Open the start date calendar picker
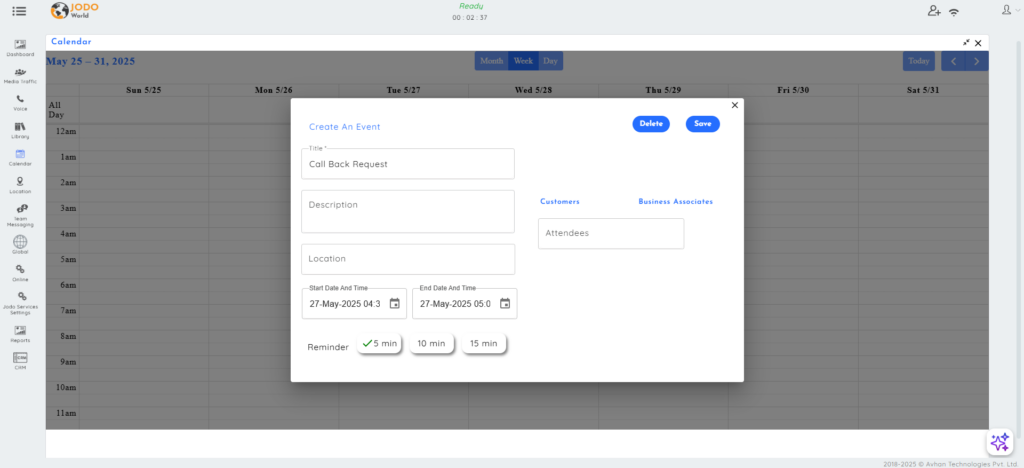Screen dimensions: 1024x468 394,304
